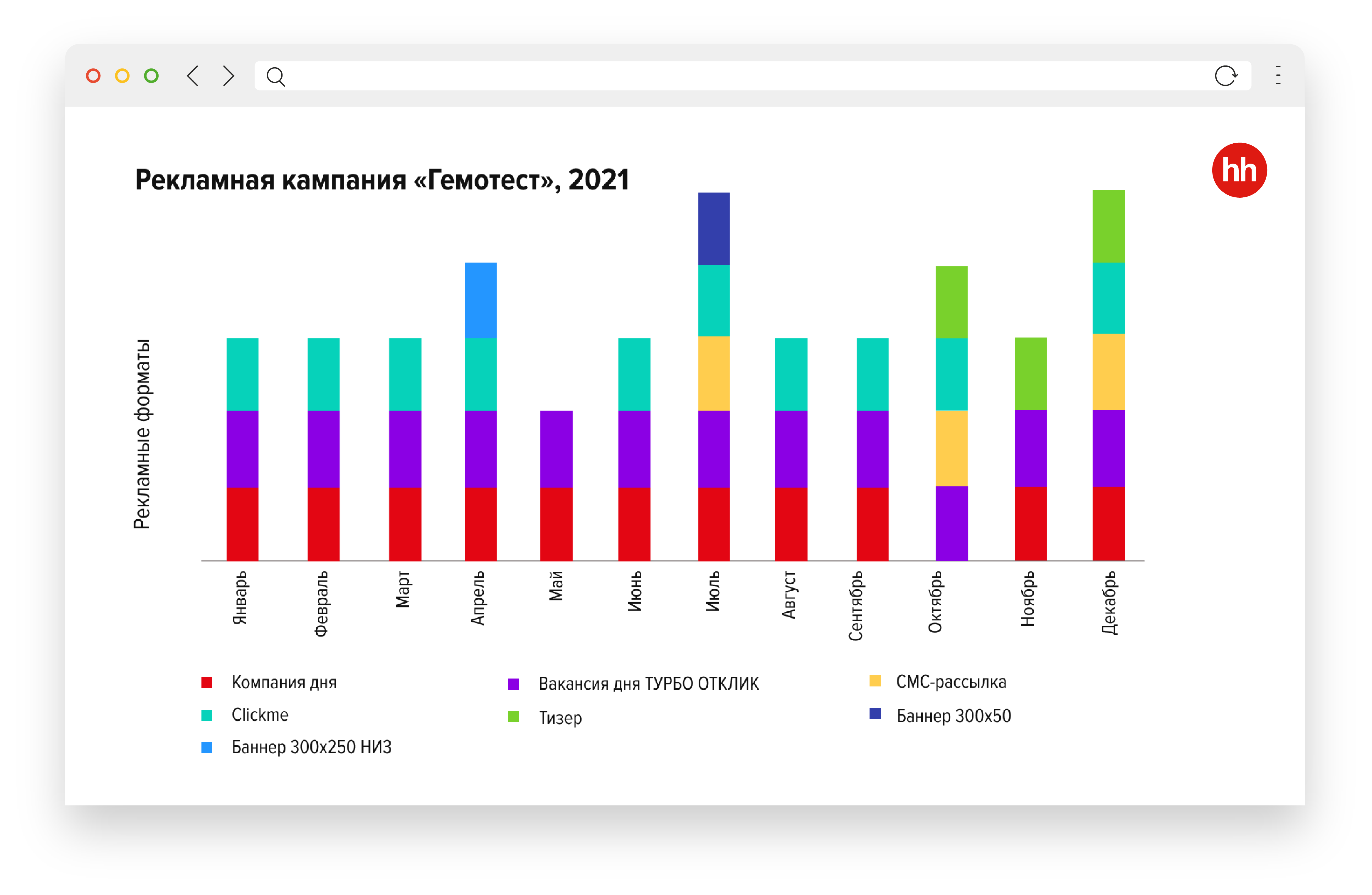Click the browser forward arrow

[x=229, y=75]
